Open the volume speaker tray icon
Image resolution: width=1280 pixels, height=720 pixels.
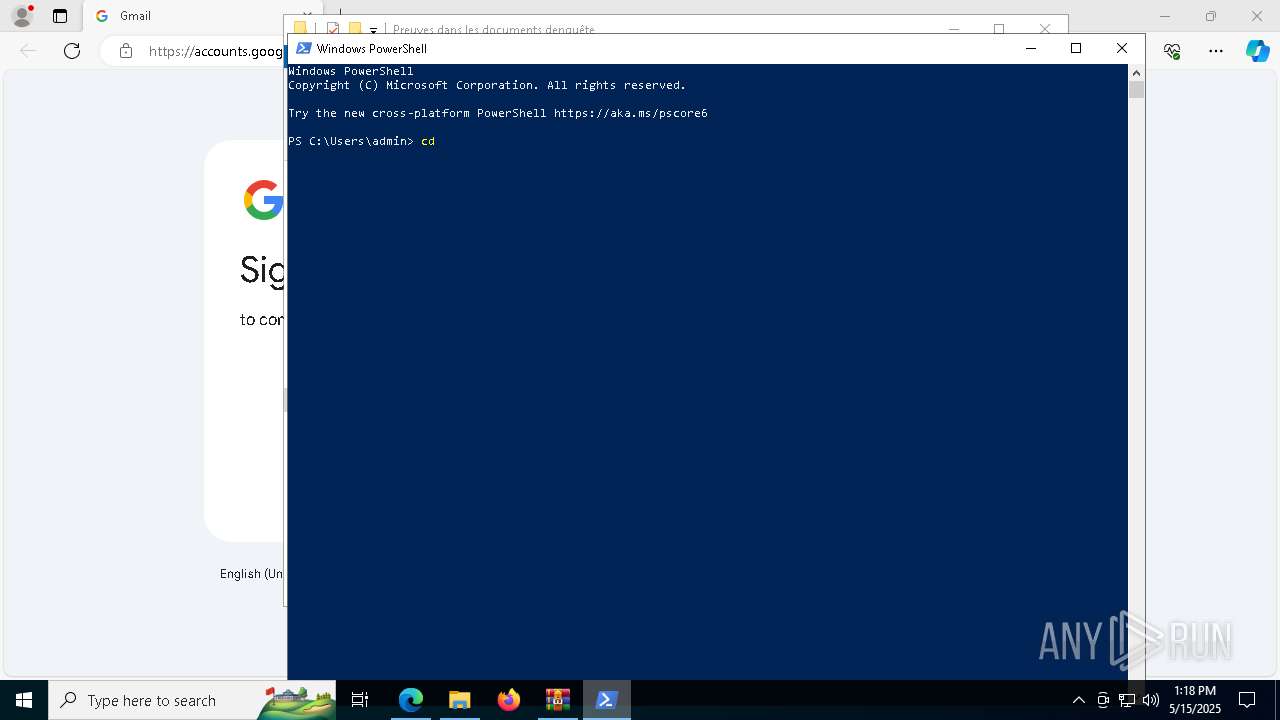tap(1151, 700)
